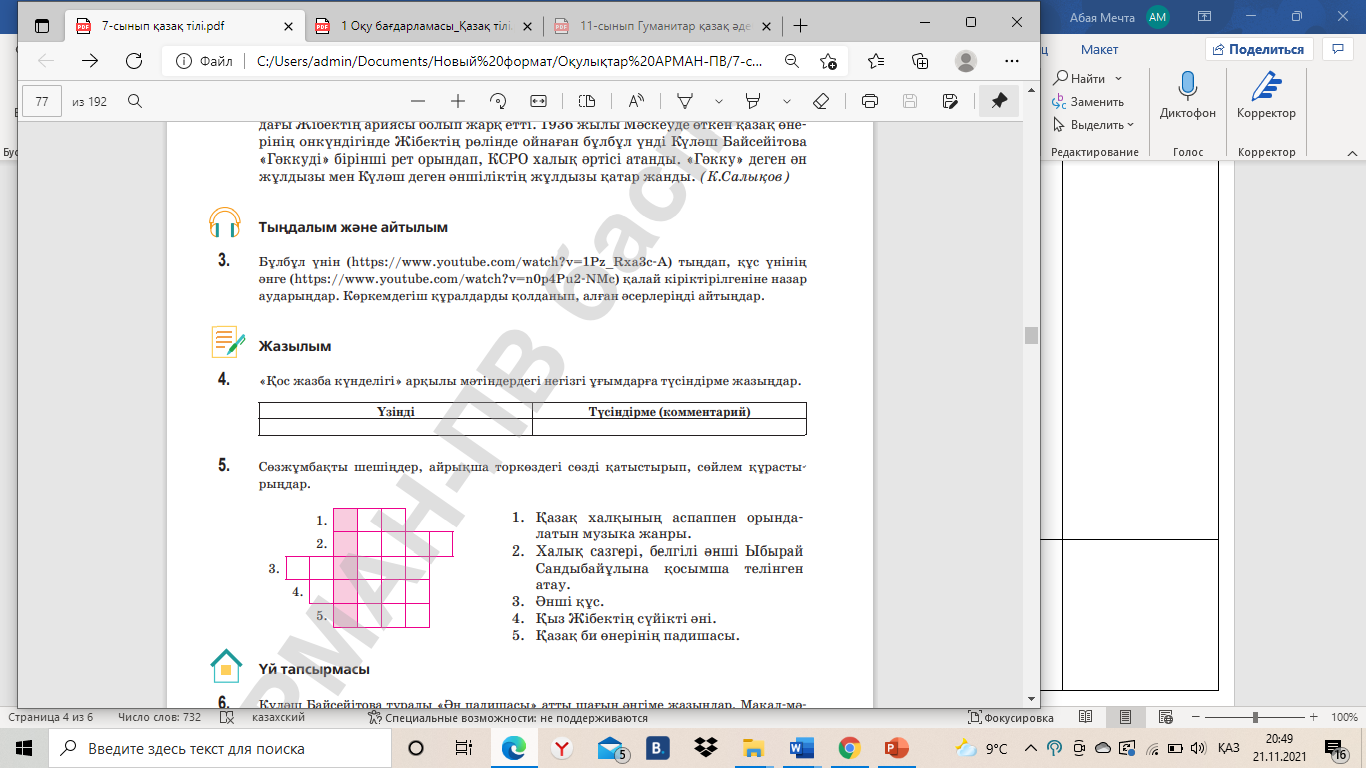Open Корректор editor in Word
The image size is (1366, 768).
pos(1266,96)
